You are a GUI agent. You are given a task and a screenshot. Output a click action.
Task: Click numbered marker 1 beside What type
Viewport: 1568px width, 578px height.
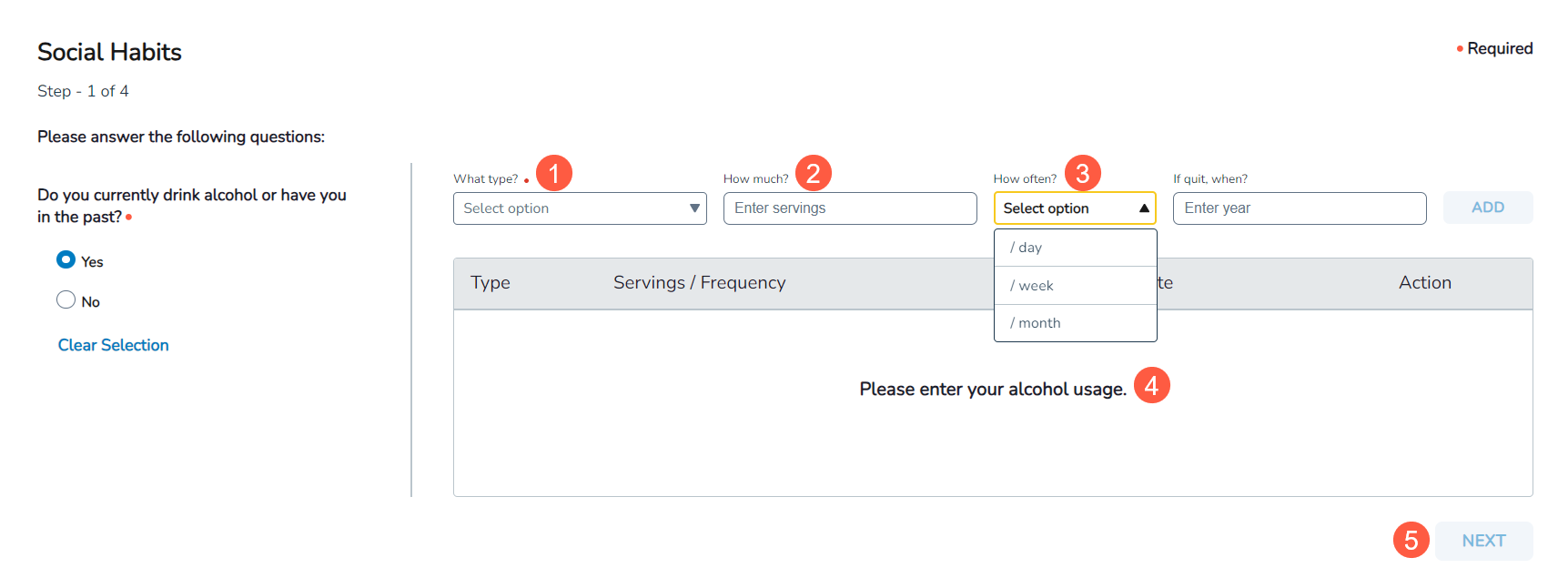point(553,173)
